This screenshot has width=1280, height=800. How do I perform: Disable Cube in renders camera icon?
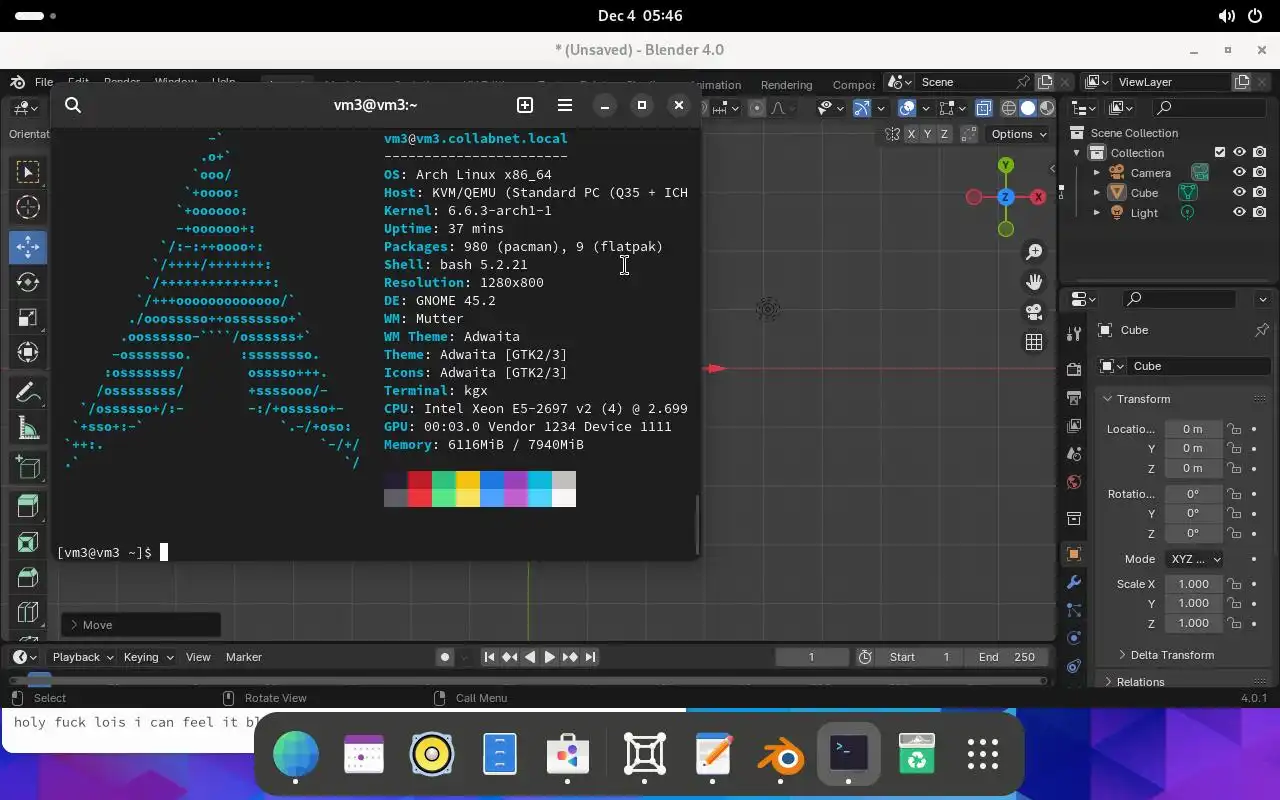[x=1259, y=192]
